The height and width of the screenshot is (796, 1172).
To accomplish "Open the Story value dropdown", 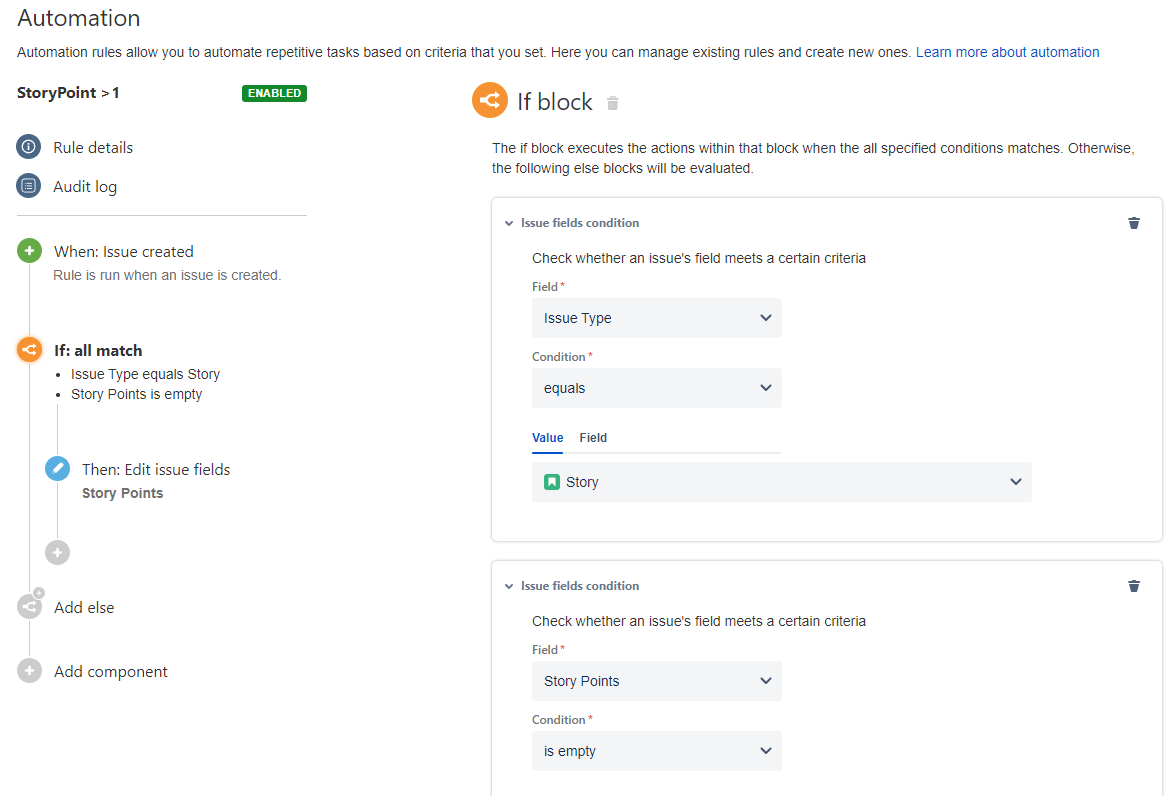I will tap(781, 481).
